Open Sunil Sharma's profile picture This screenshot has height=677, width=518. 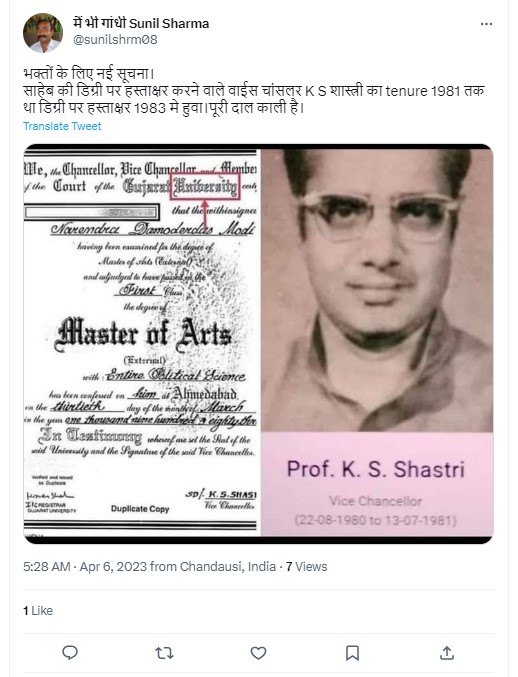(x=43, y=33)
